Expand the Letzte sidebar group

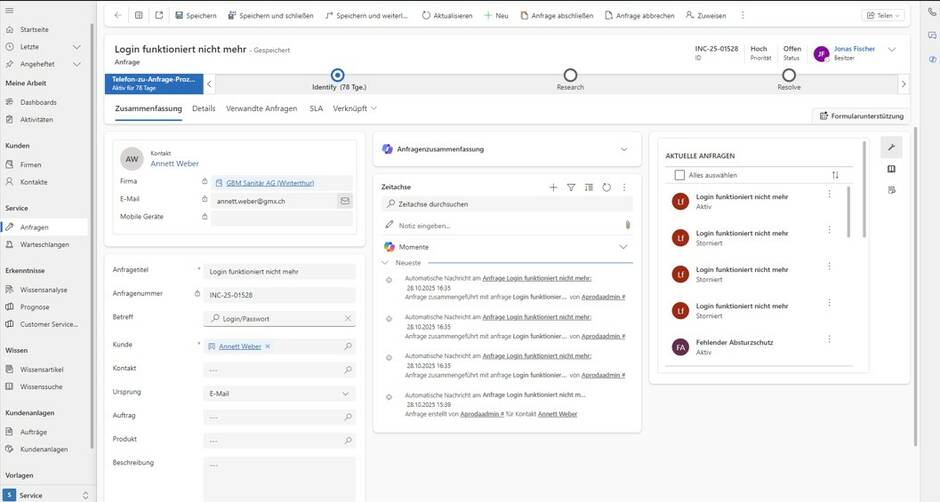click(x=77, y=47)
